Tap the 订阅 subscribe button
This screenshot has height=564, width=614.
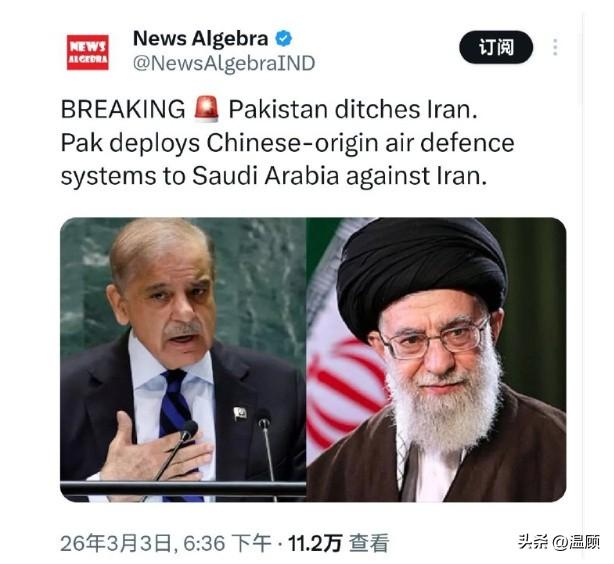pos(496,47)
